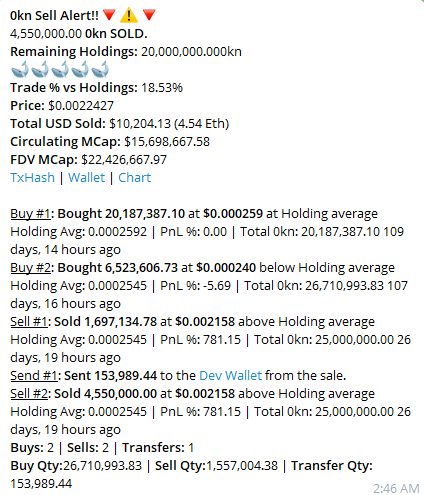Image resolution: width=424 pixels, height=495 pixels.
Task: Click the underlined Buy #1 label
Action: [x=30, y=214]
